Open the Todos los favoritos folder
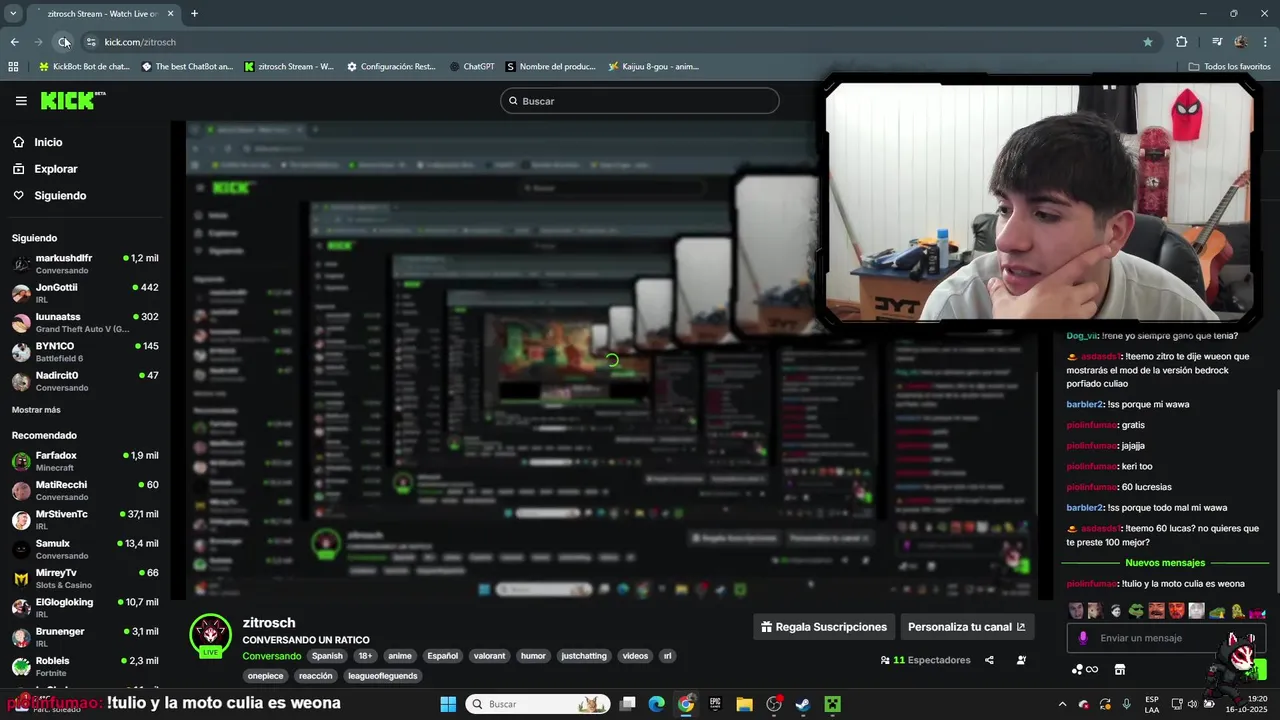Viewport: 1280px width, 720px height. [x=1230, y=67]
